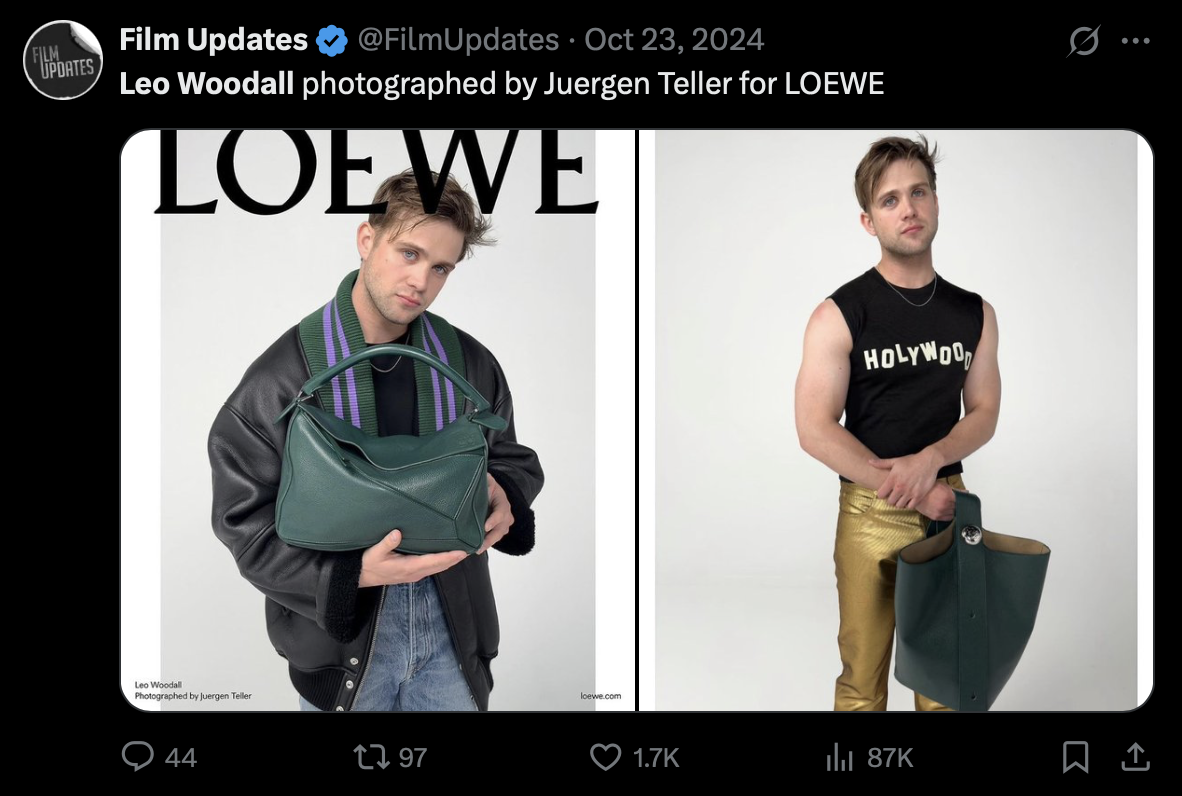Open the @FilmUpdates handle link

pyautogui.click(x=457, y=40)
